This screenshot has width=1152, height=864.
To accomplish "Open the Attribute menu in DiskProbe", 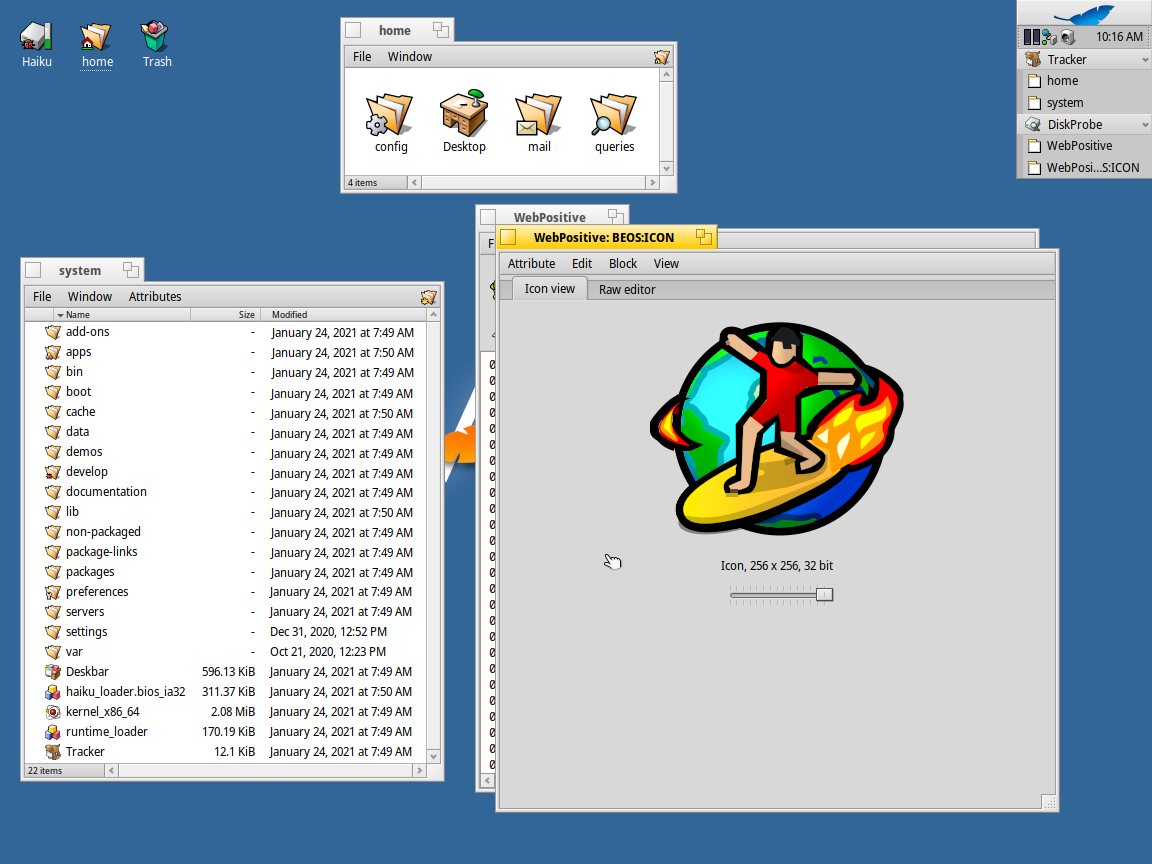I will coord(531,264).
